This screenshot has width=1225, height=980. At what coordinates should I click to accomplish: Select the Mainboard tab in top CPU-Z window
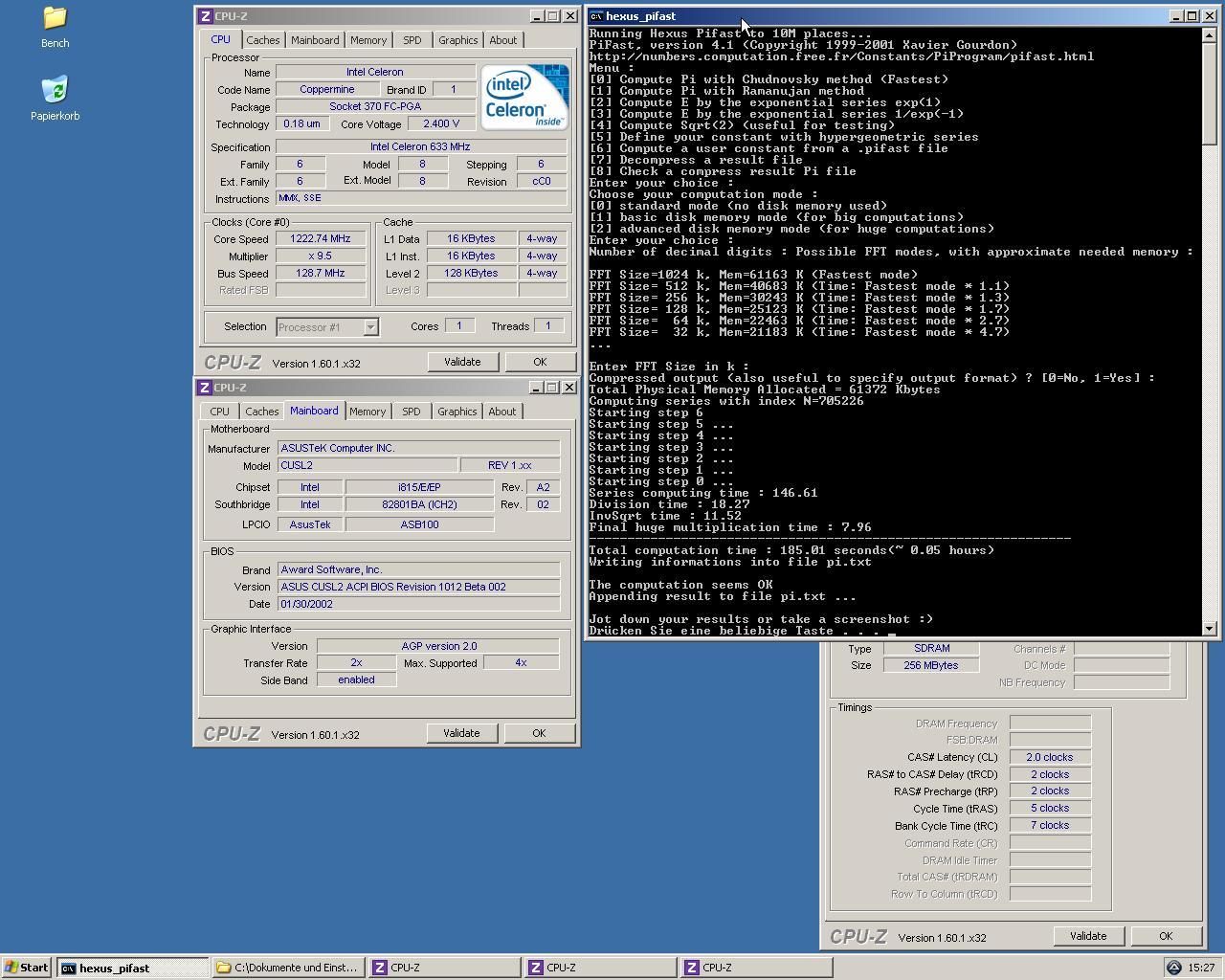click(x=315, y=40)
